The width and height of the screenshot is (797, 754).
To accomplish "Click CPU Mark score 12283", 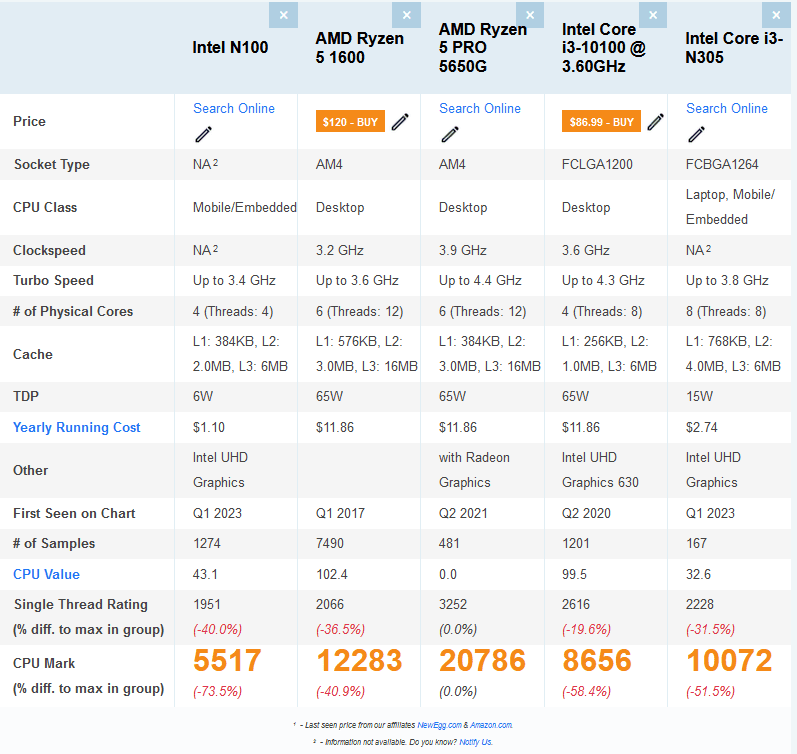I will pyautogui.click(x=359, y=661).
